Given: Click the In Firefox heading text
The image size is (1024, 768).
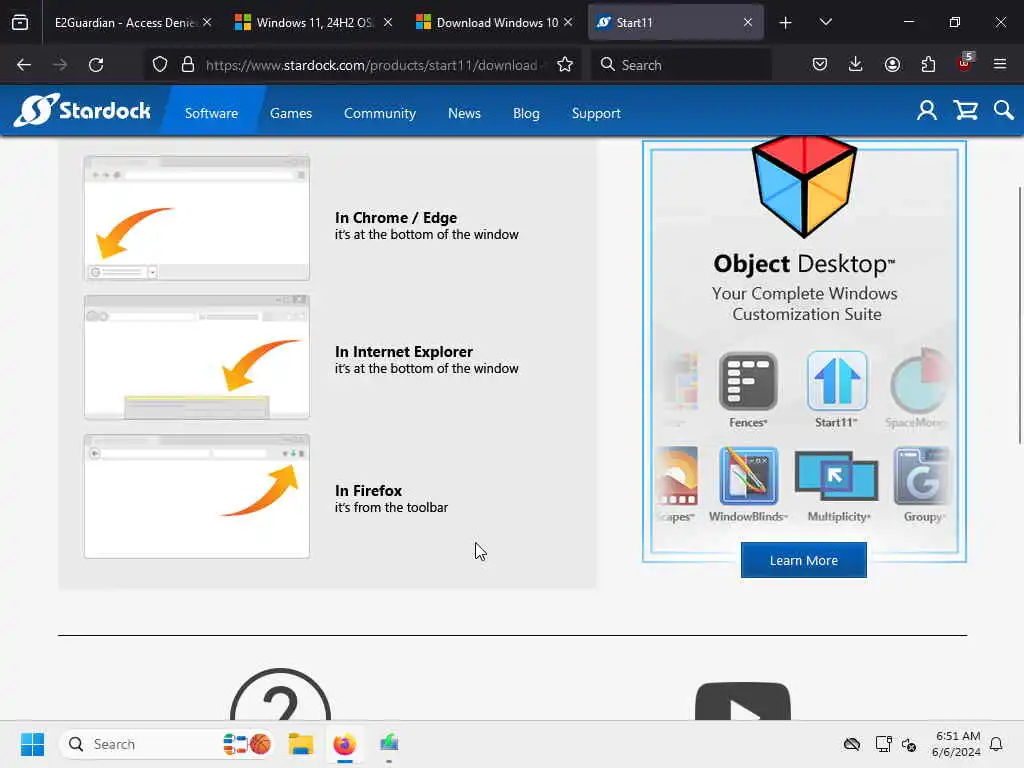Looking at the screenshot, I should 368,490.
